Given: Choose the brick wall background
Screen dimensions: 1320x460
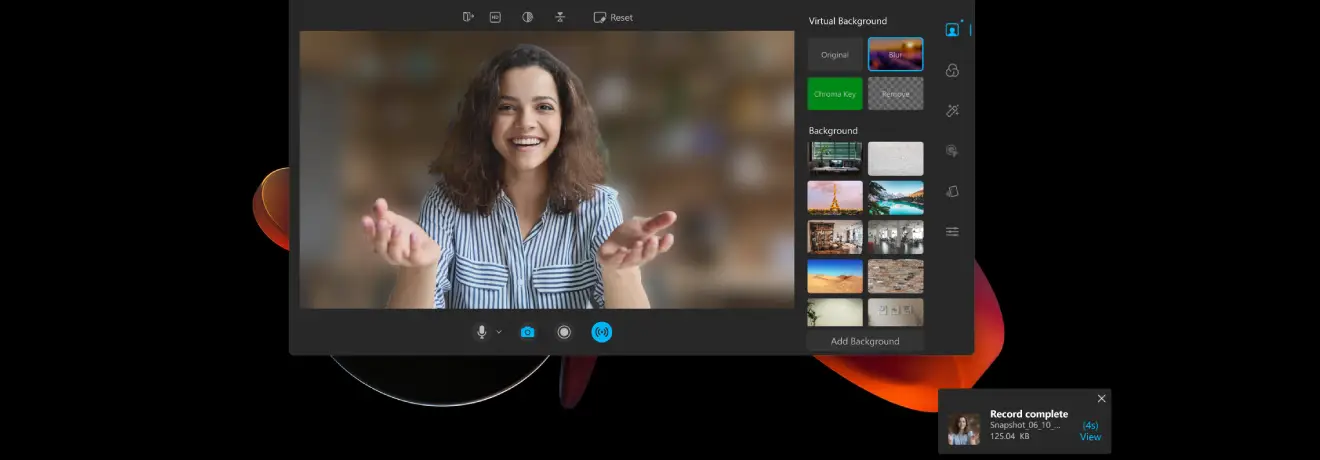Looking at the screenshot, I should (896, 276).
